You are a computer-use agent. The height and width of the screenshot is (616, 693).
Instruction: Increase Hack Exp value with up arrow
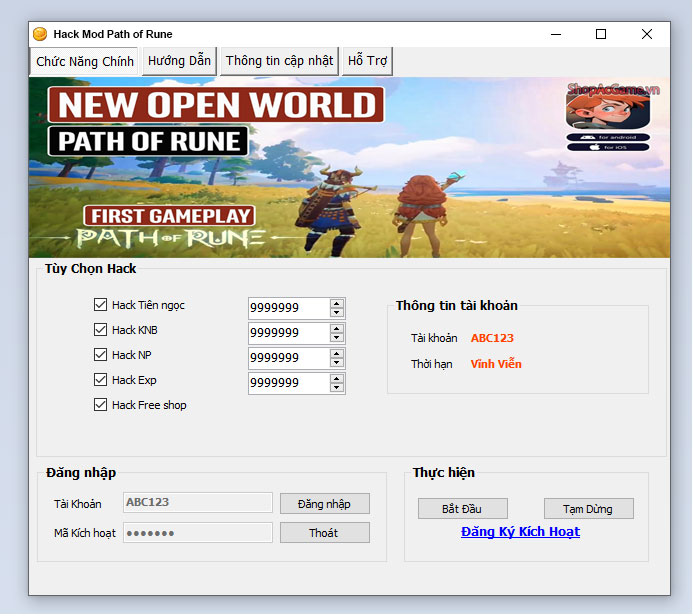[337, 379]
